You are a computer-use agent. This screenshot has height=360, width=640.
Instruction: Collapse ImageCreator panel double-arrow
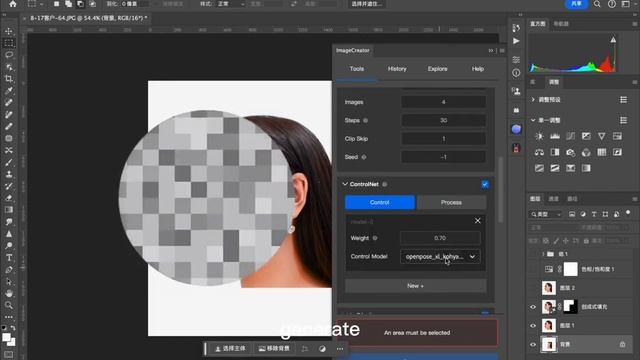(491, 51)
